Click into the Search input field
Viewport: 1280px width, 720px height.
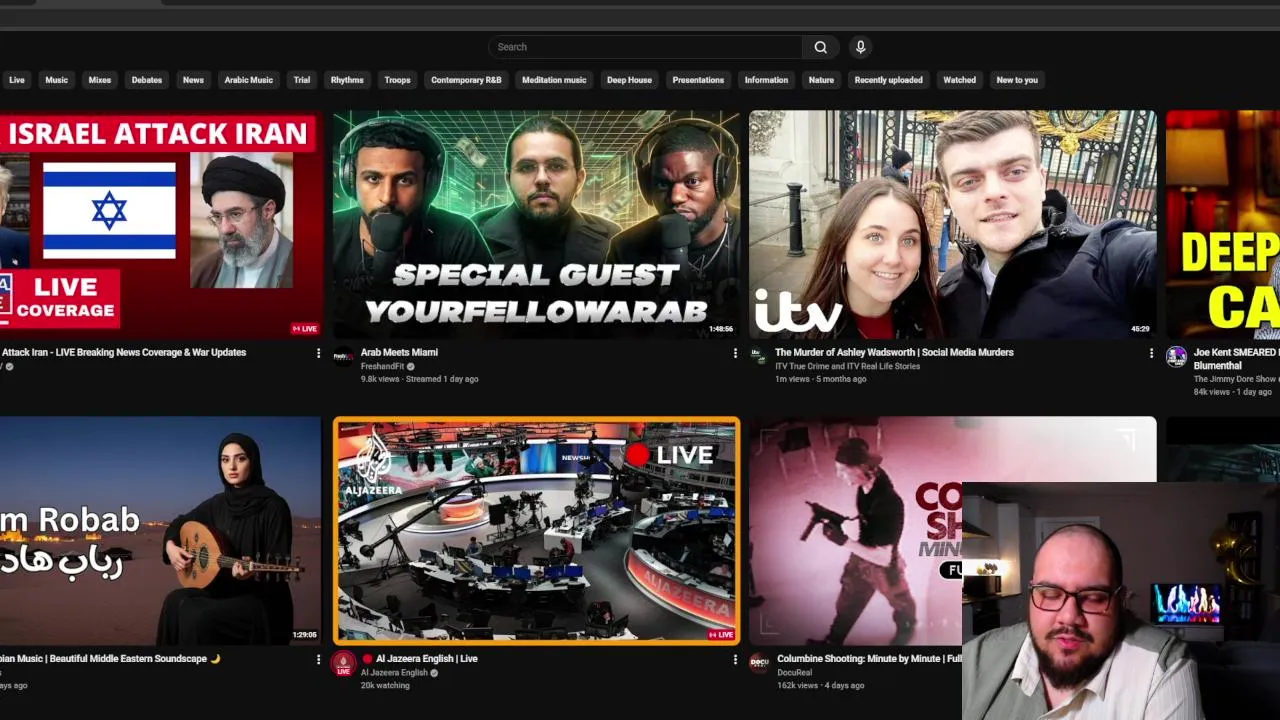coord(645,47)
